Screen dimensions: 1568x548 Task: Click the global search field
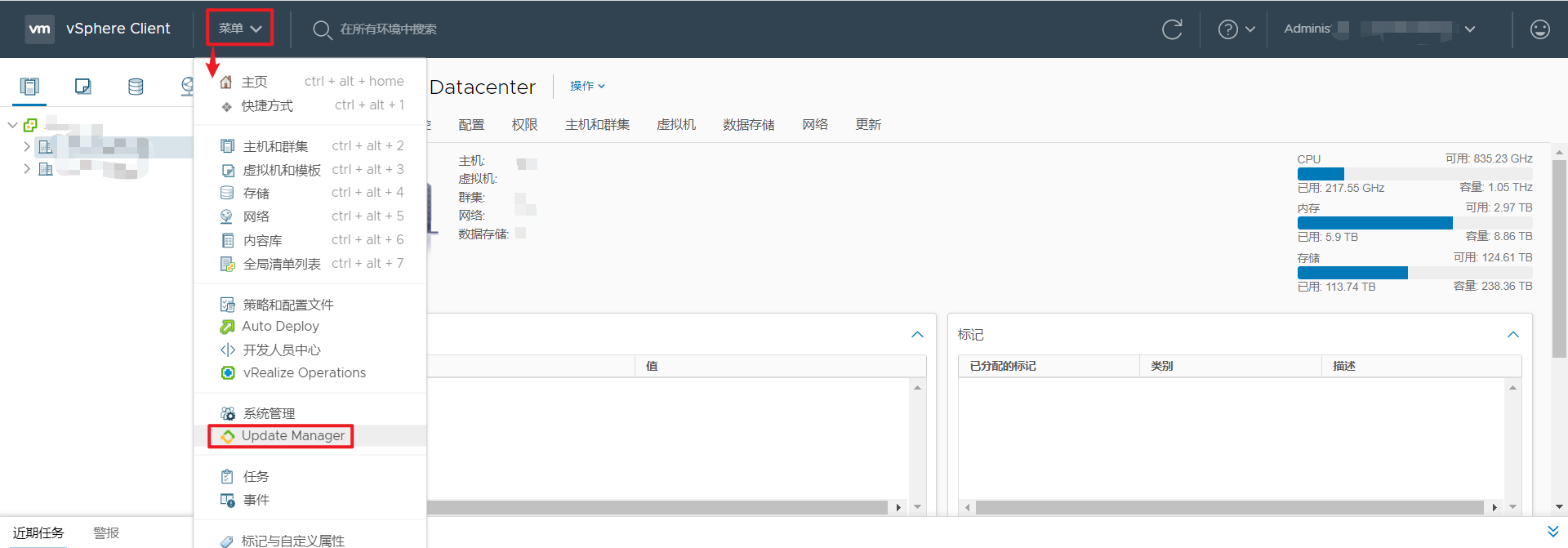389,29
